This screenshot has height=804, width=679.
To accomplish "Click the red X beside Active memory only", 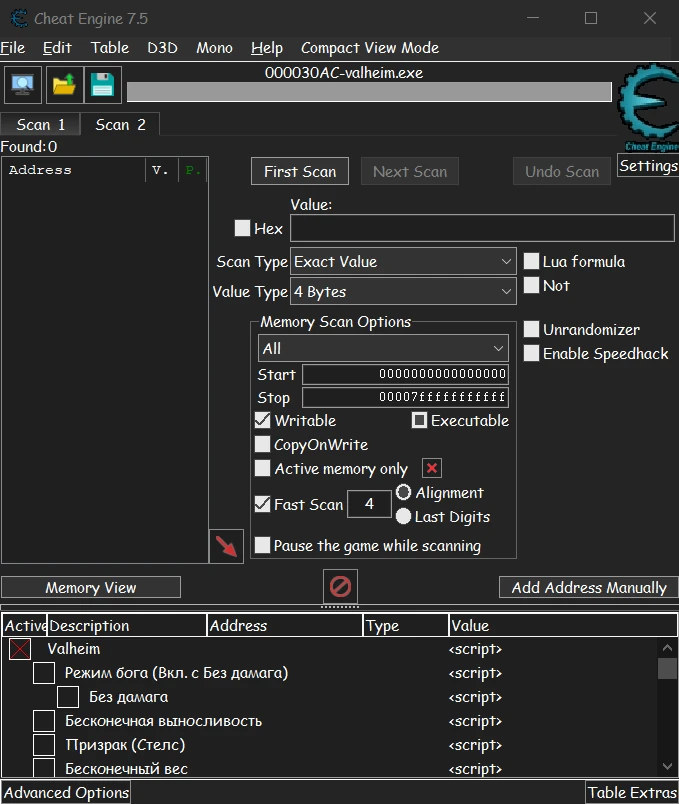I will click(x=432, y=468).
